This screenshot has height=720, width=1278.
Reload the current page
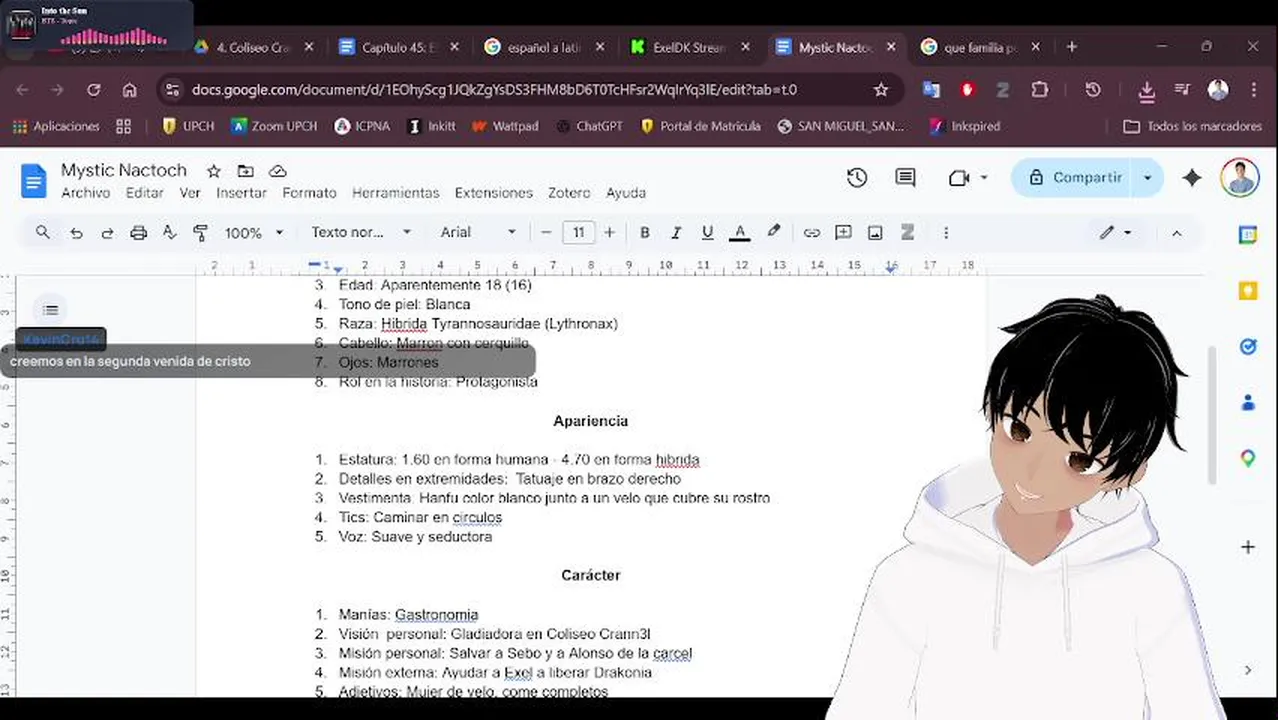pyautogui.click(x=93, y=90)
